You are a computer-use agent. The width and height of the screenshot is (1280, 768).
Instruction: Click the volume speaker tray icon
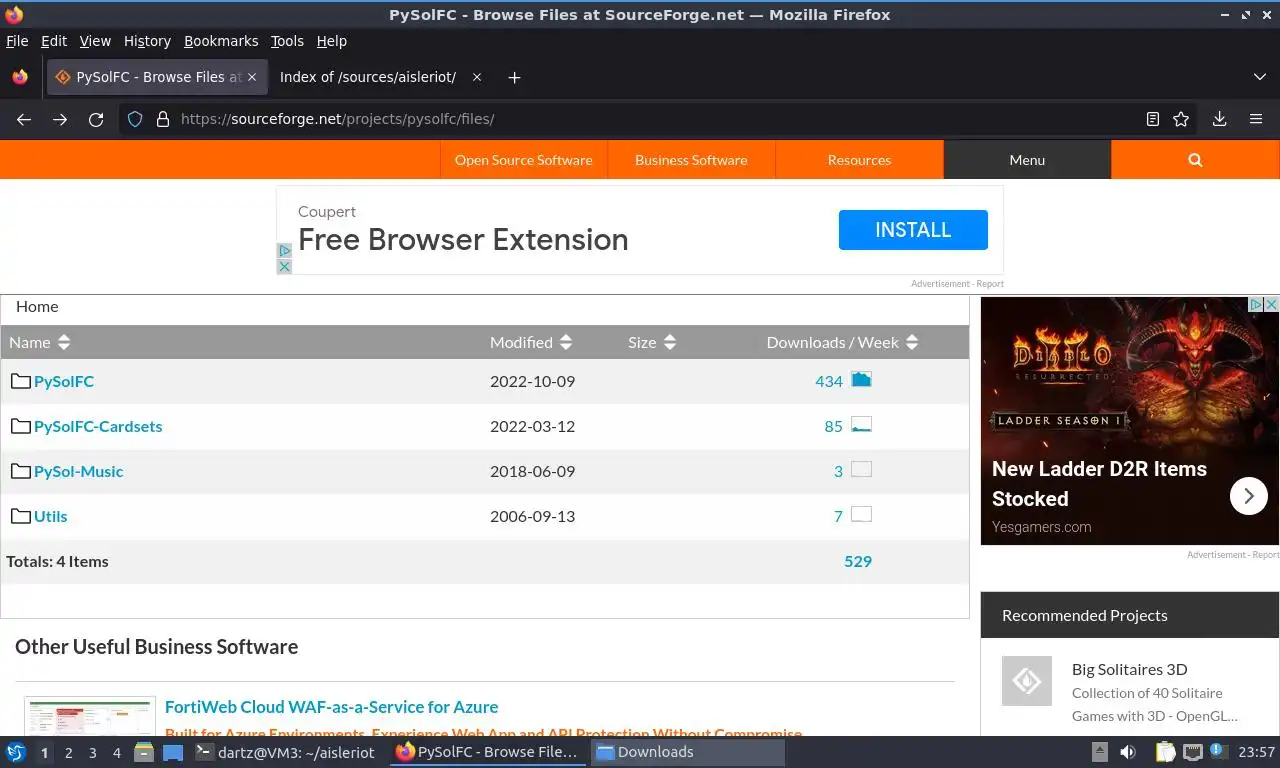point(1128,752)
